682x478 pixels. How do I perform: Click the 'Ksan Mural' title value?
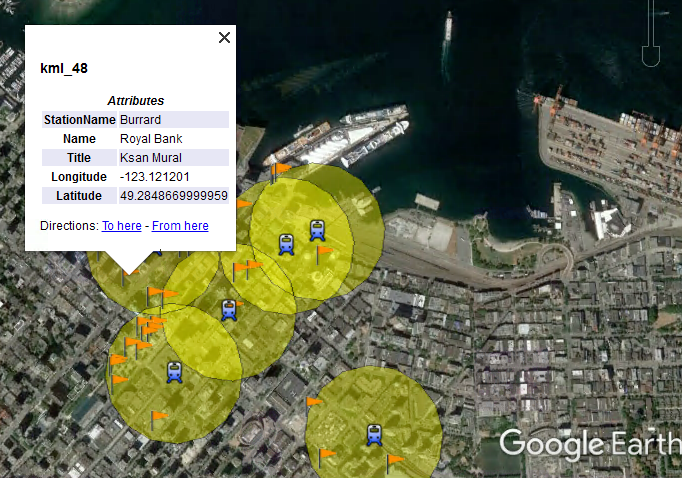click(151, 157)
